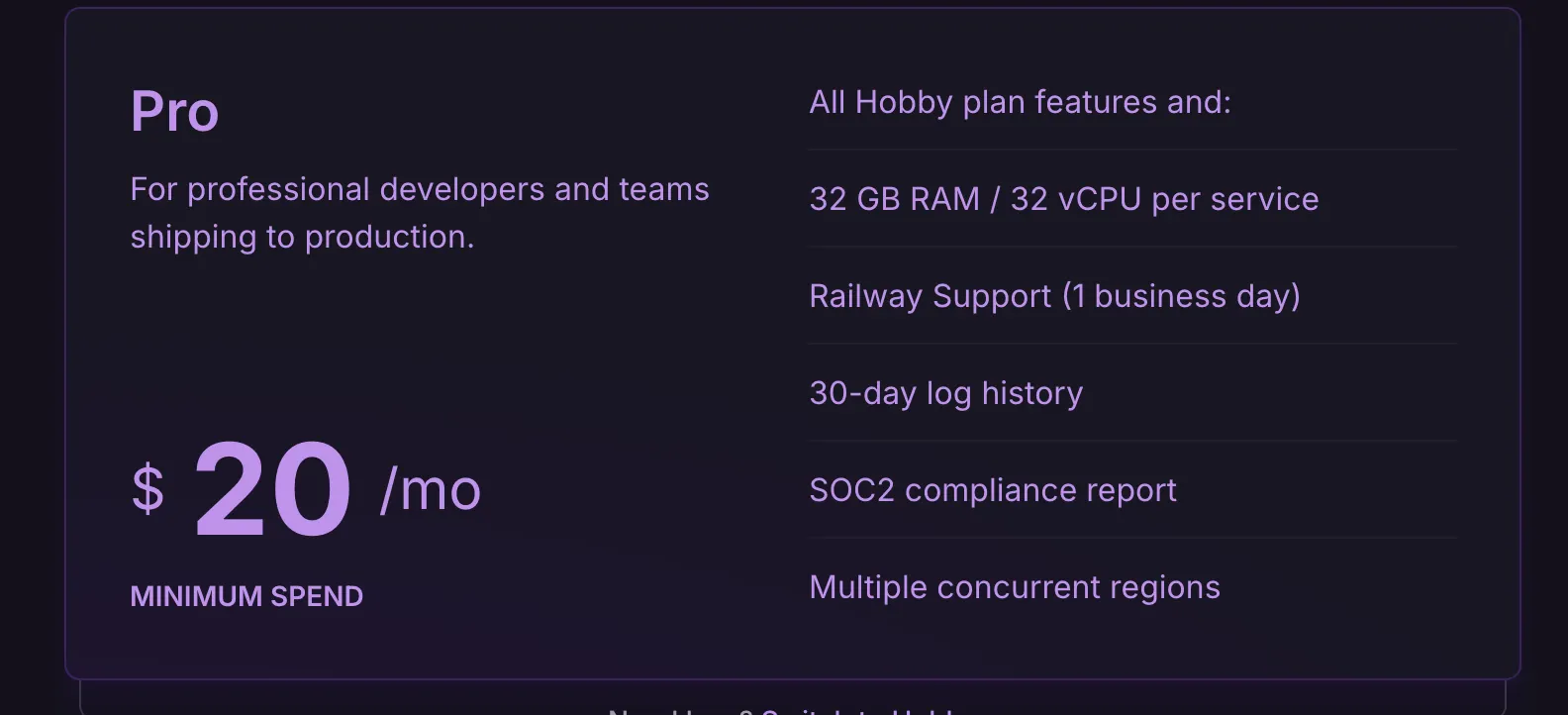The image size is (1568, 715).
Task: Select the Multiple concurrent regions feature
Action: 1132,587
